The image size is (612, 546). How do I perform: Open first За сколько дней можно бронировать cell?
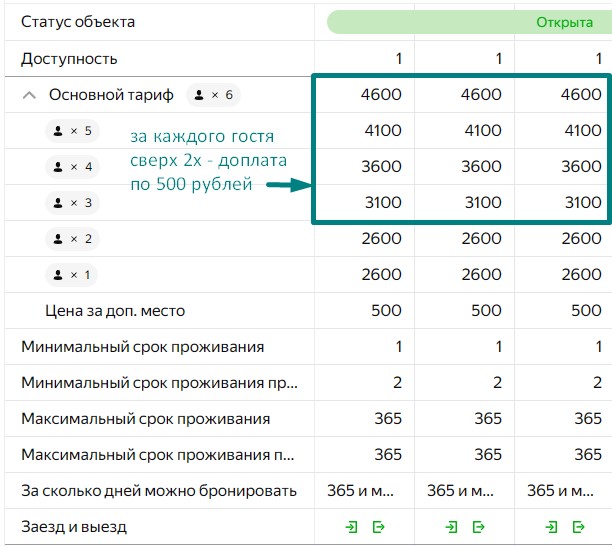click(x=365, y=491)
